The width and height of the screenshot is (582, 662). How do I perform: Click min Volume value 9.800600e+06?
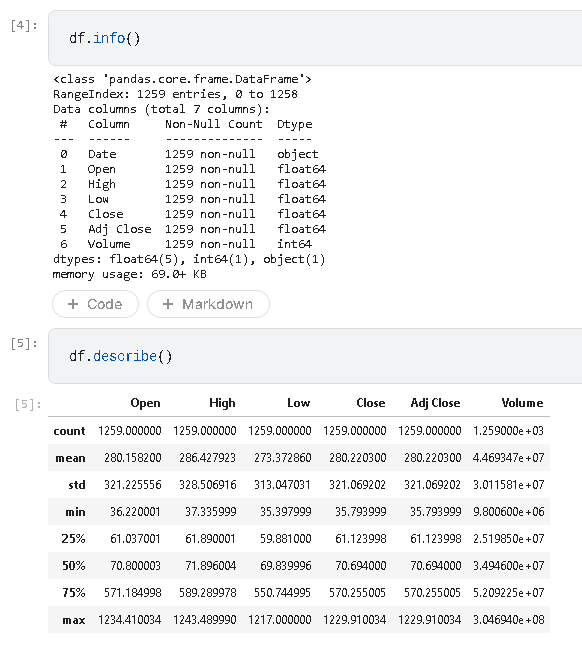[509, 512]
